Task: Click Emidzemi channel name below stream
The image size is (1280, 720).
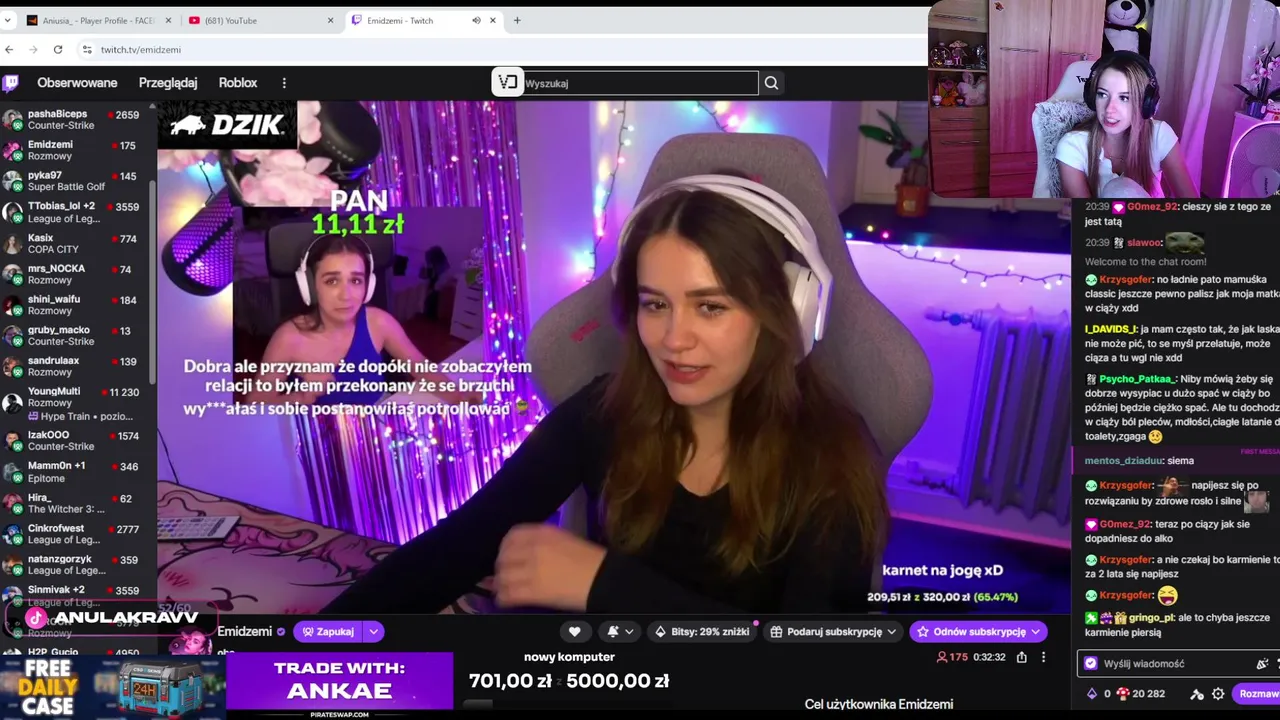Action: coord(245,632)
